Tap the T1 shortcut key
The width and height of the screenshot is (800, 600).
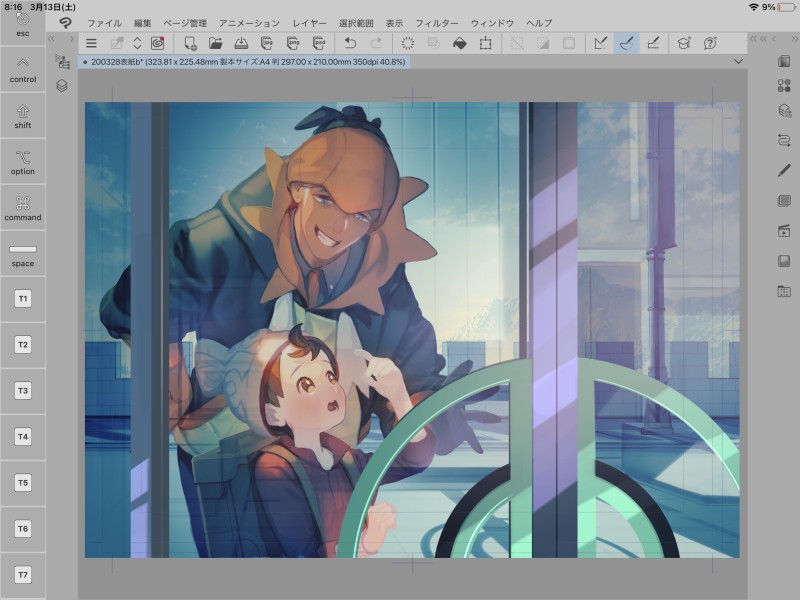point(23,299)
